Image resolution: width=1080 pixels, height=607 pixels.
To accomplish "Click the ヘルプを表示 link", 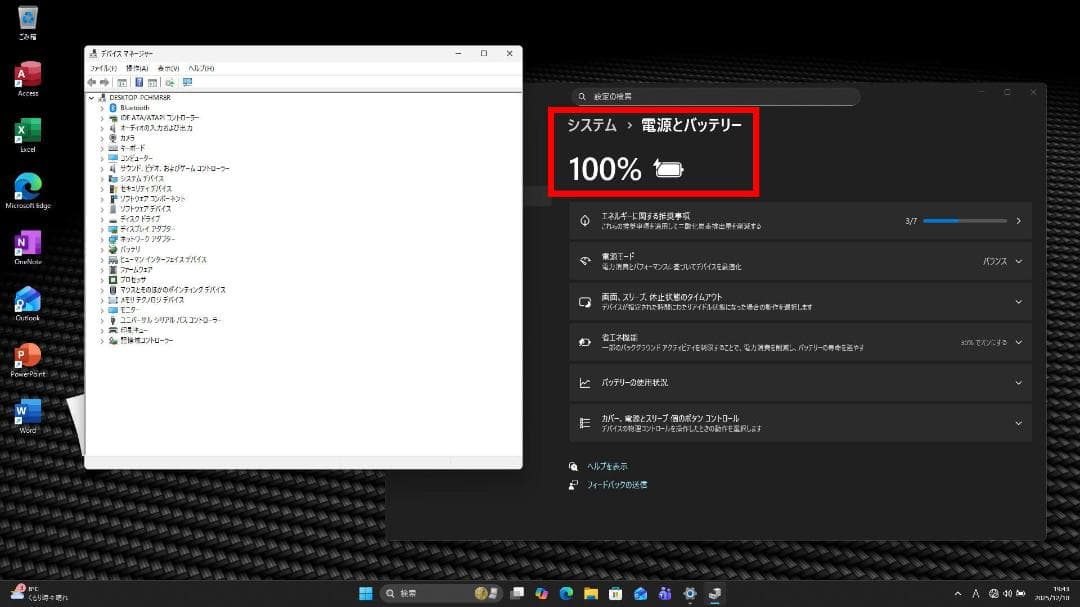I will 606,465.
